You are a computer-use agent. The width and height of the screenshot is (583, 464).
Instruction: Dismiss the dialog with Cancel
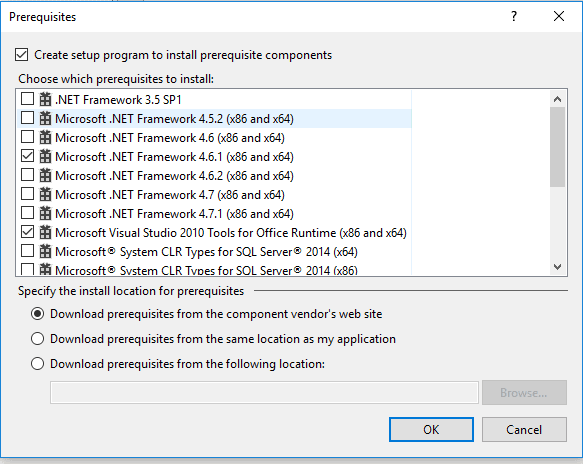coord(524,429)
